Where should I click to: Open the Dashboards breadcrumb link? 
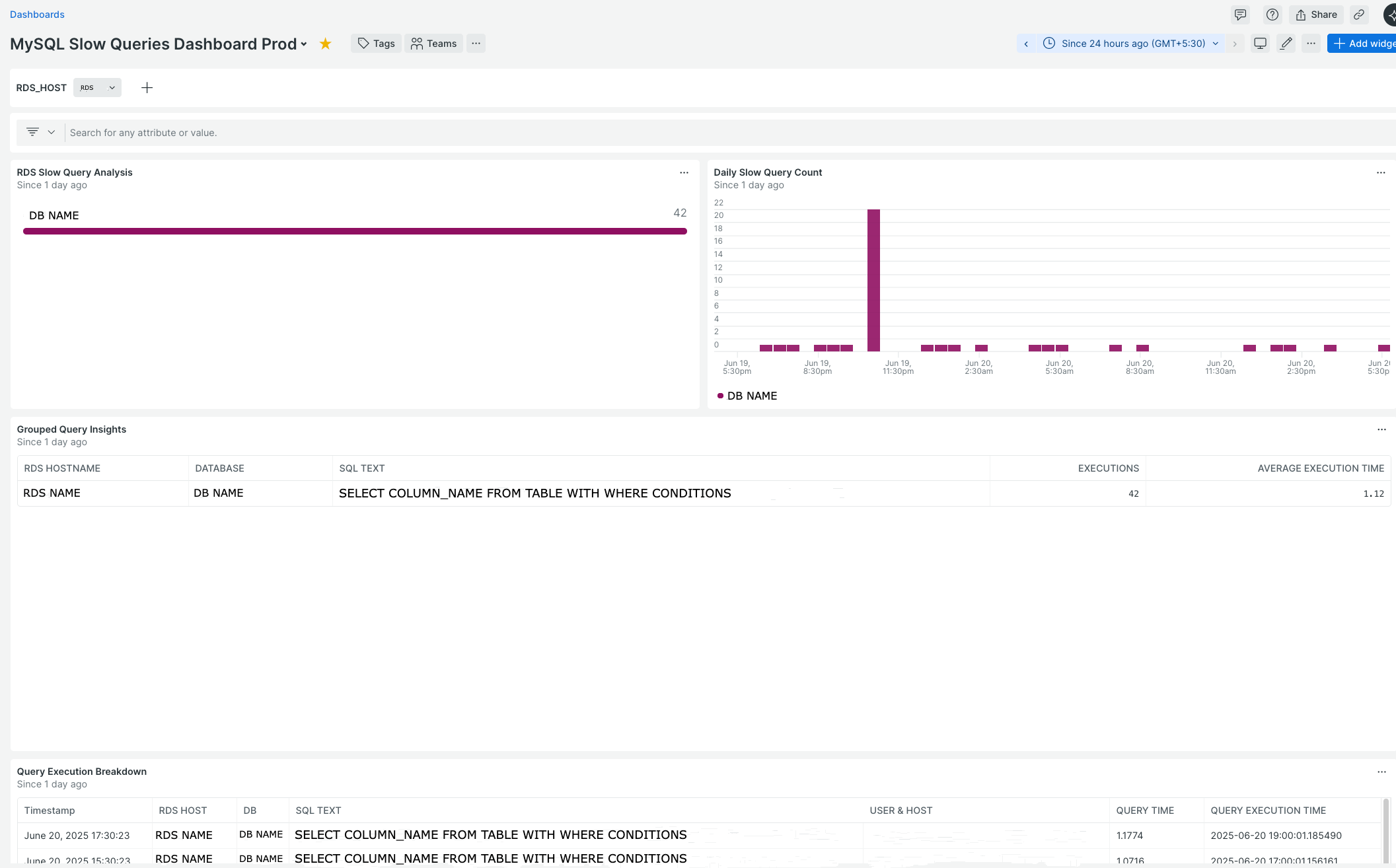point(37,15)
